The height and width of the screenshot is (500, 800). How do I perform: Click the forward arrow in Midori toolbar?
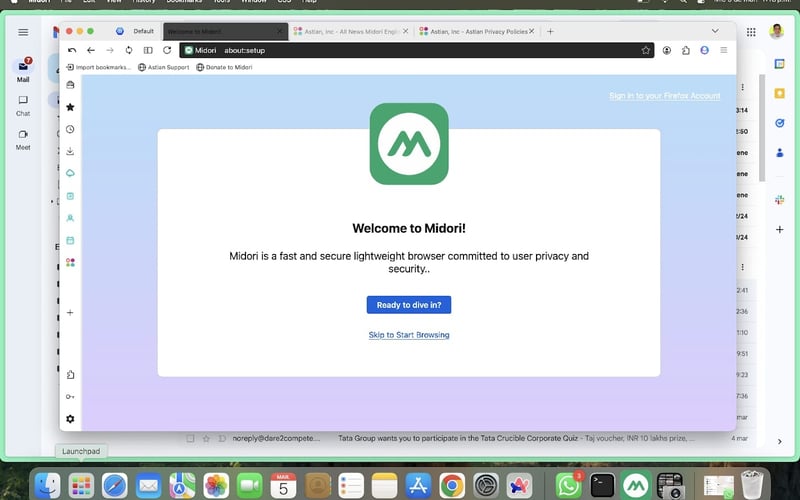point(110,50)
